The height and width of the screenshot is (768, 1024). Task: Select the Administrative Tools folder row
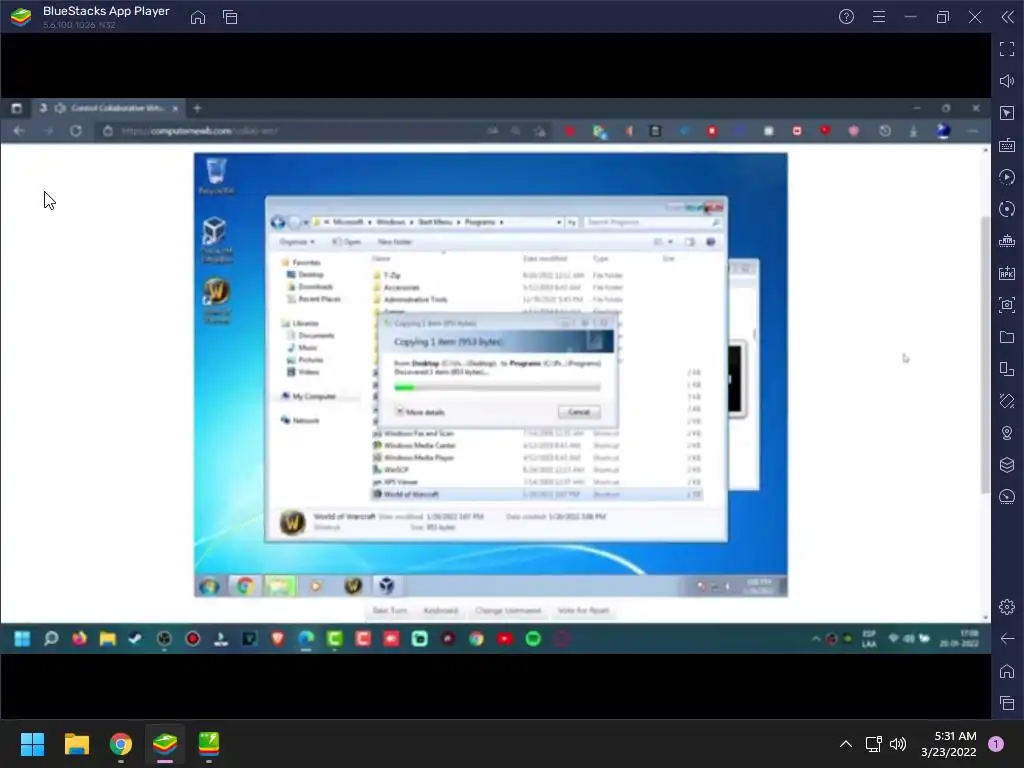[x=536, y=300]
